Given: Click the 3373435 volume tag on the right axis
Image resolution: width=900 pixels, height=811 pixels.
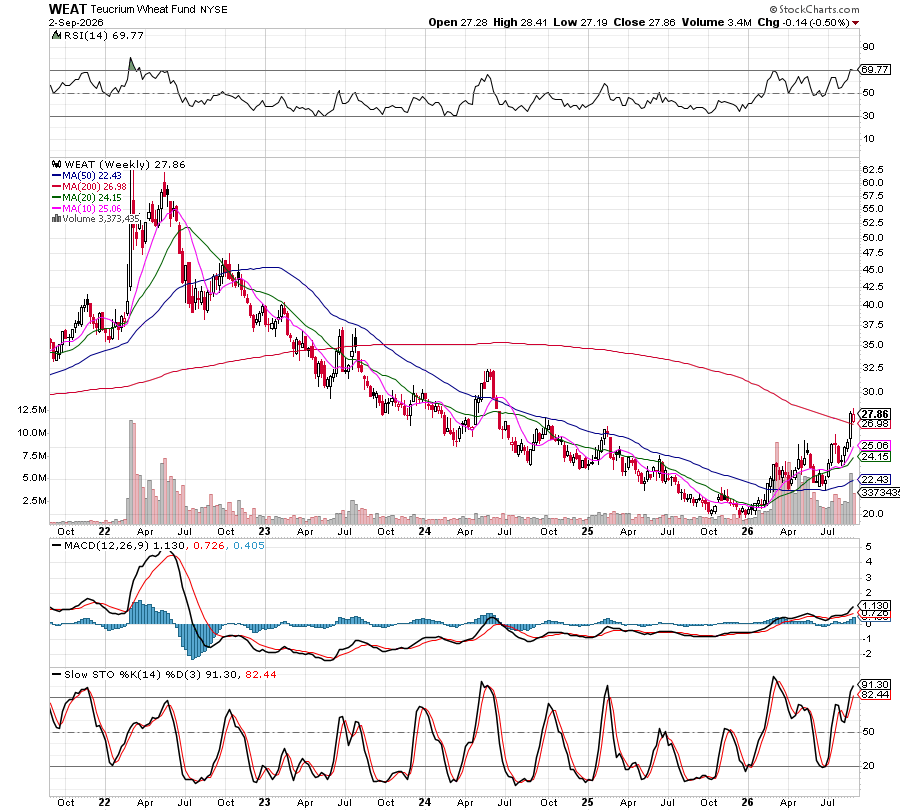Looking at the screenshot, I should 879,492.
